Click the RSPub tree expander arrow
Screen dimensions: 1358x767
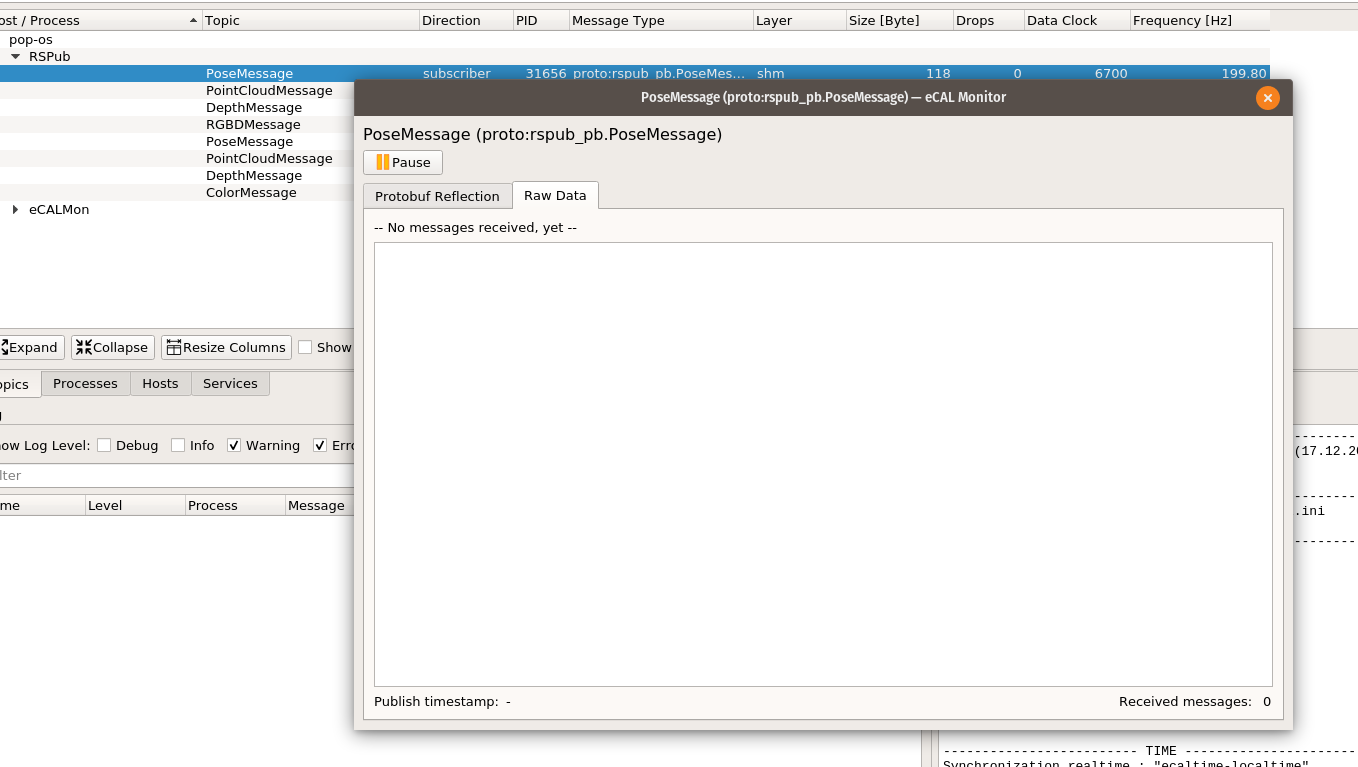[x=14, y=56]
